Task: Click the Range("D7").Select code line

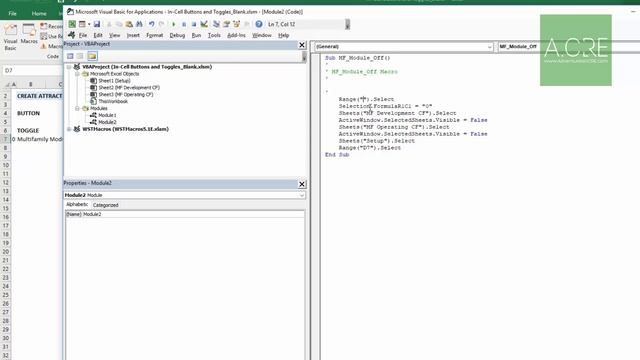Action: pyautogui.click(x=369, y=148)
